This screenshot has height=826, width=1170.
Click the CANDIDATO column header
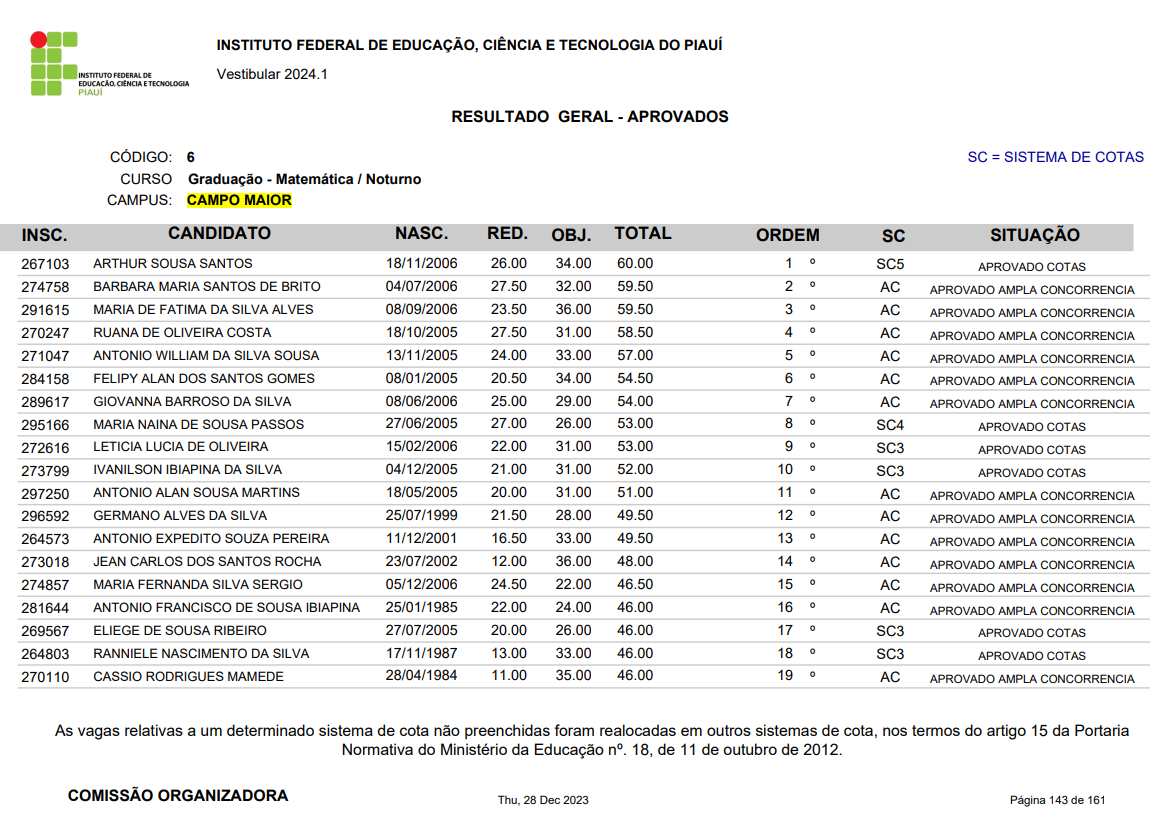pyautogui.click(x=219, y=234)
